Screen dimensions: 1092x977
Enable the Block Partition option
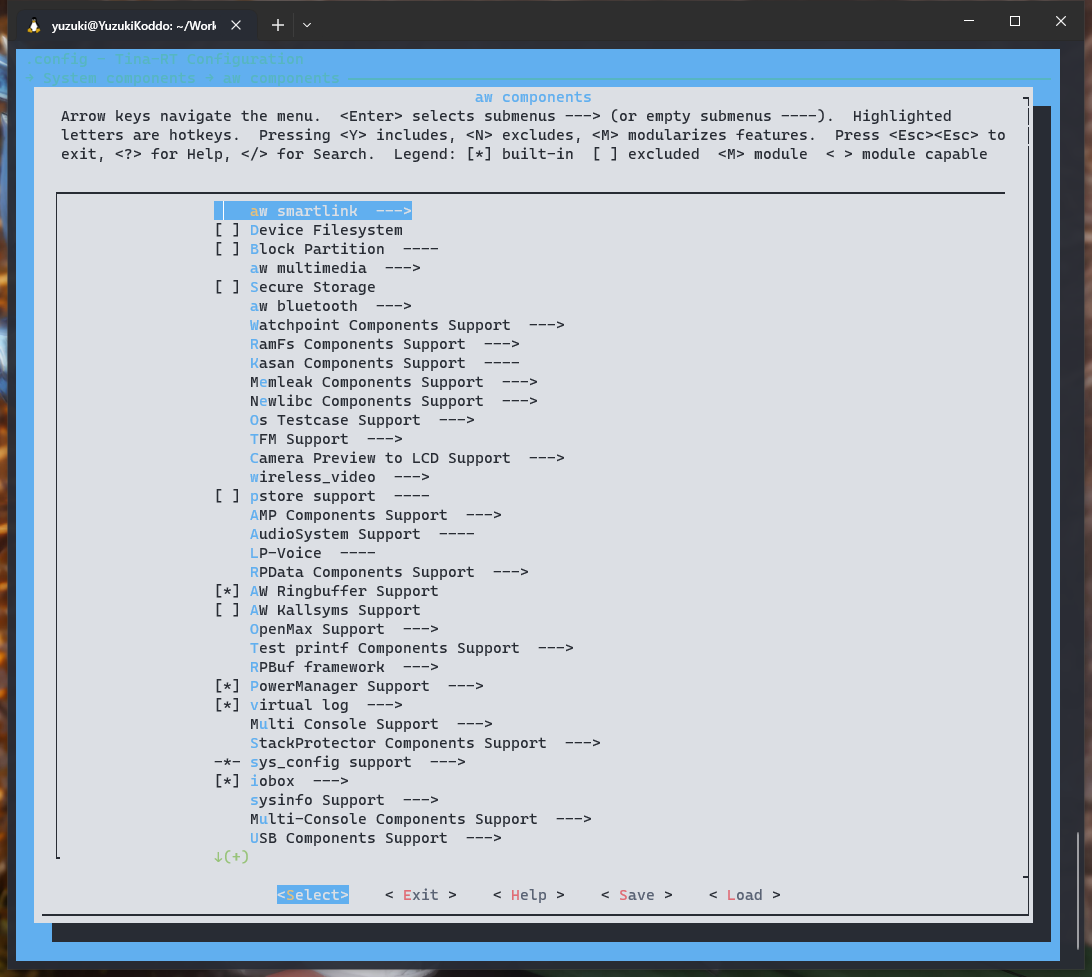pos(227,249)
